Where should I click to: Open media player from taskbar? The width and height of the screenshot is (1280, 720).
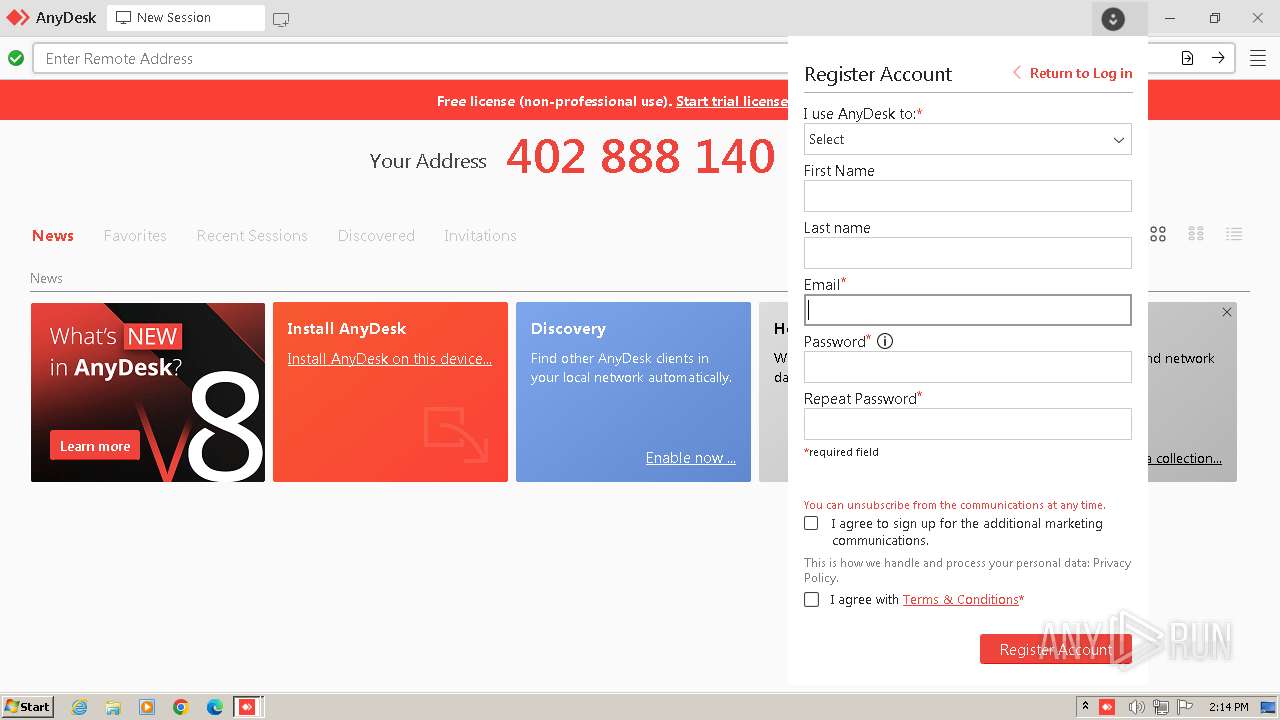[x=147, y=707]
